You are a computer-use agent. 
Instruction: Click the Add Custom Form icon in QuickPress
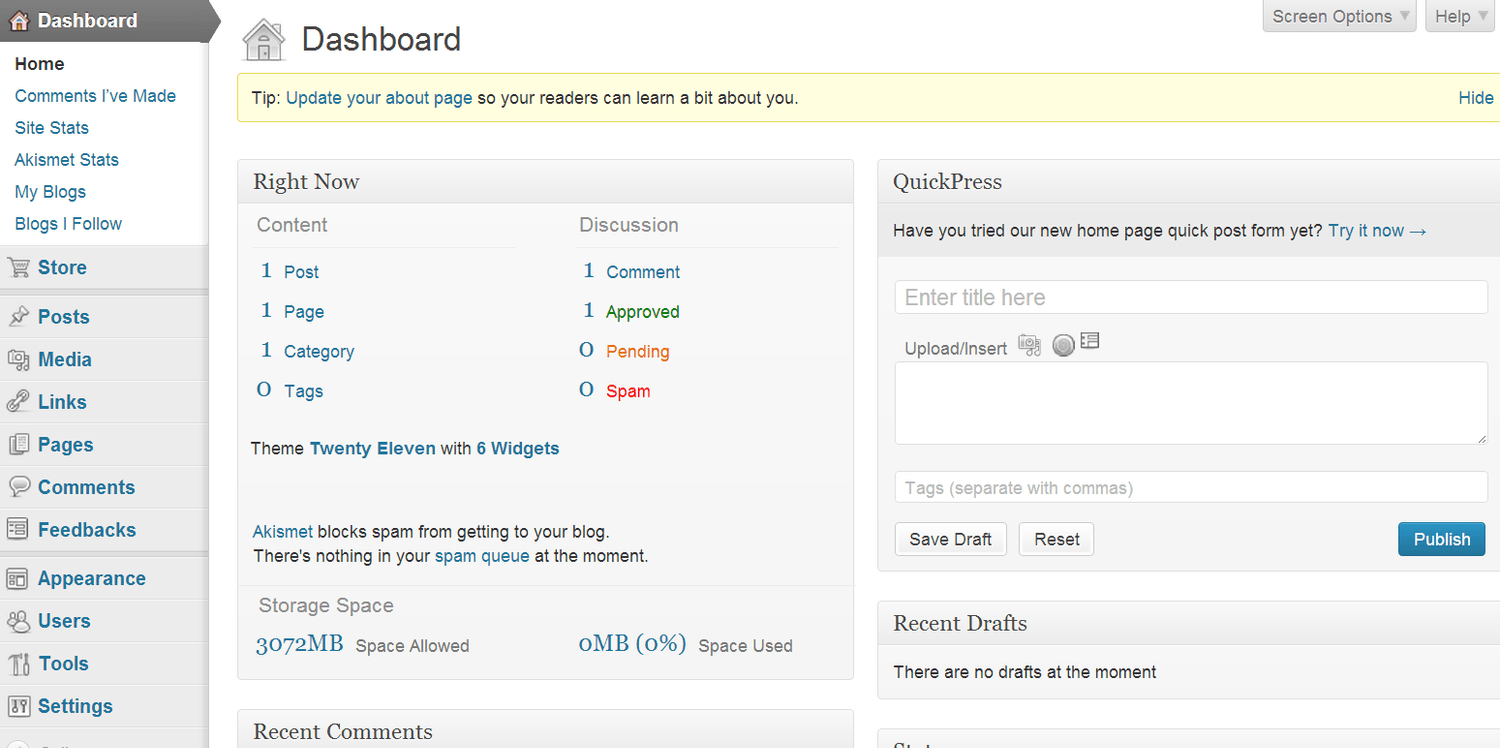click(1090, 342)
